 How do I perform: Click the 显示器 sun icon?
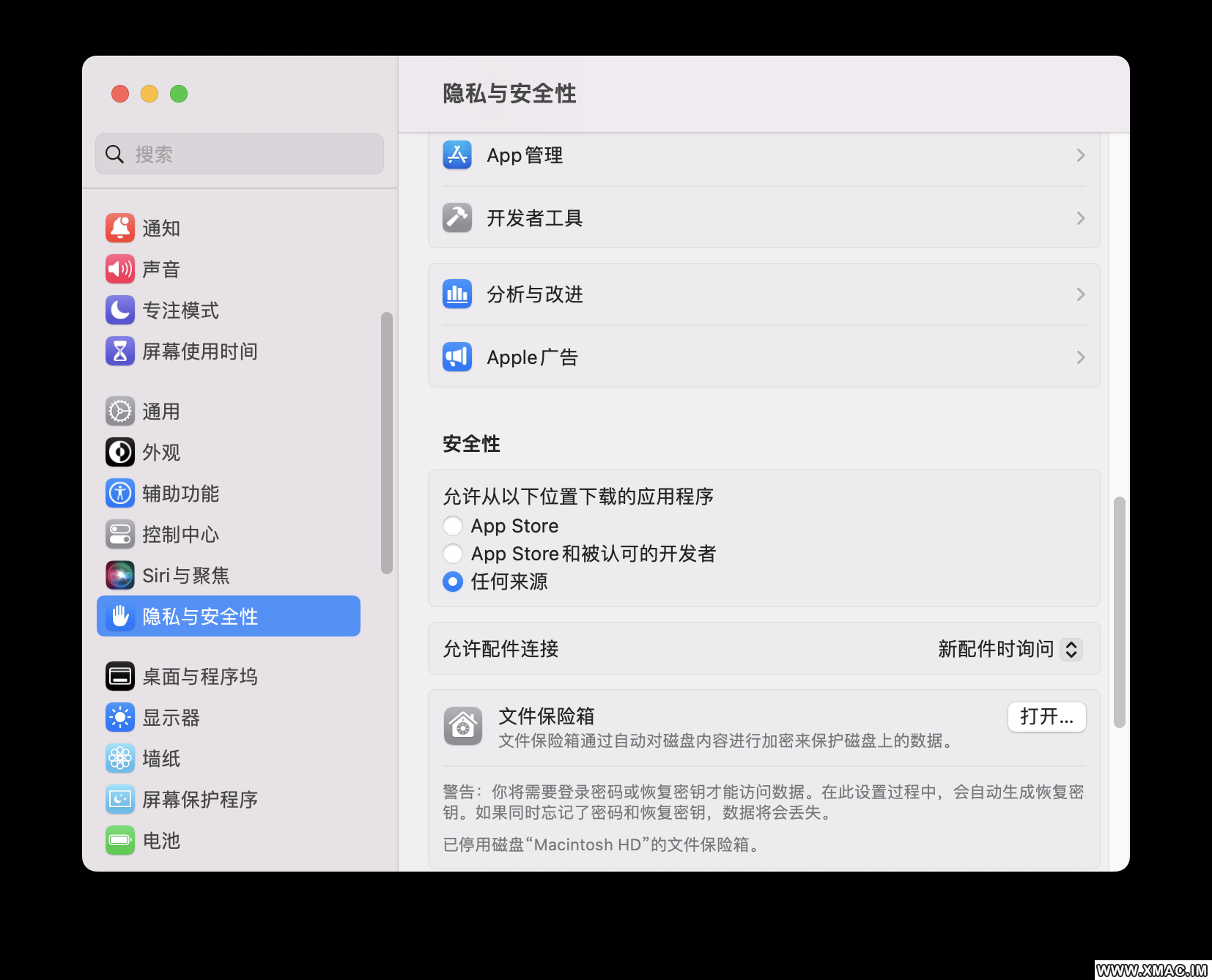pyautogui.click(x=120, y=717)
